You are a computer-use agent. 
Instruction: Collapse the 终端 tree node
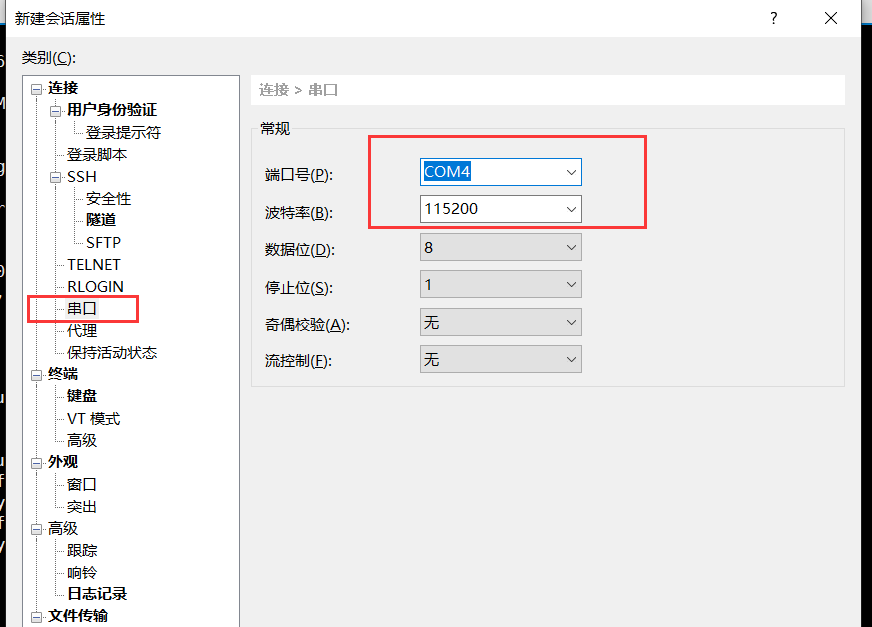(x=37, y=374)
